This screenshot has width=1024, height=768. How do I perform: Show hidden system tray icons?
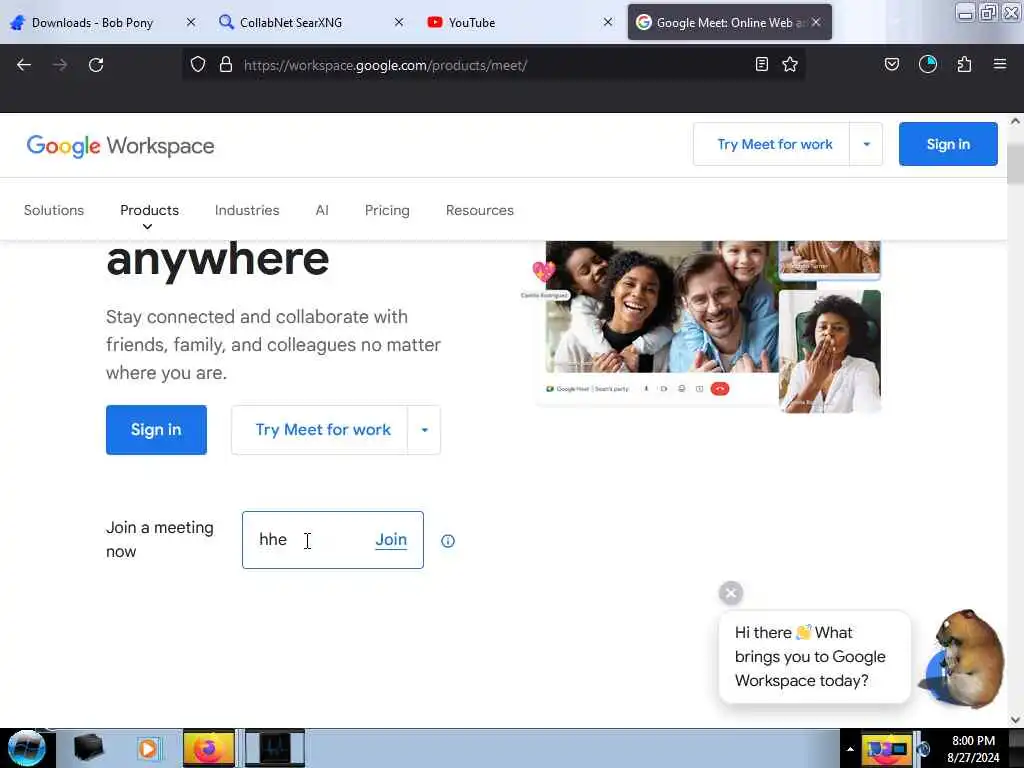[850, 749]
